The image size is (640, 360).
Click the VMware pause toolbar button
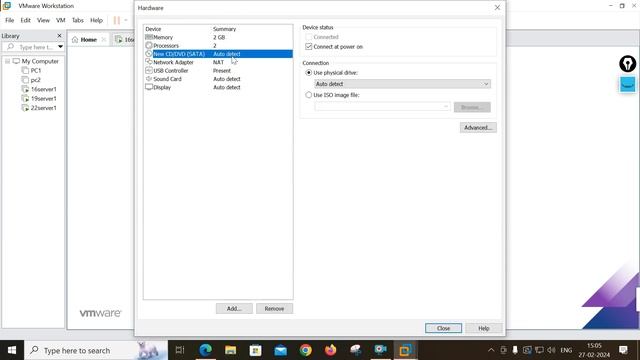tap(117, 20)
